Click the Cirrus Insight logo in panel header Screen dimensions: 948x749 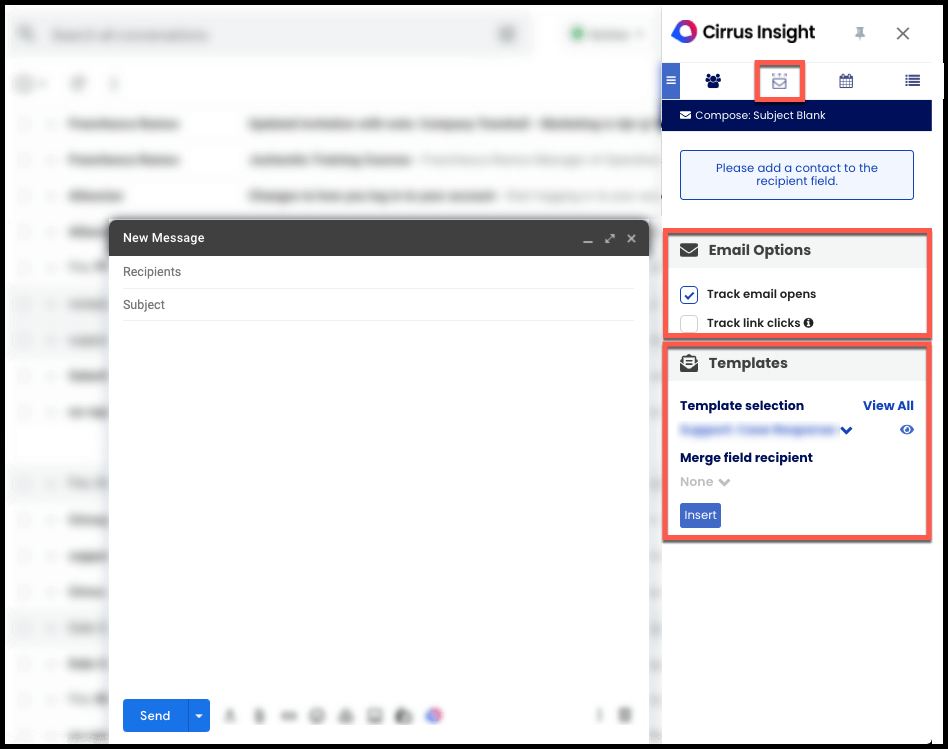pos(686,31)
